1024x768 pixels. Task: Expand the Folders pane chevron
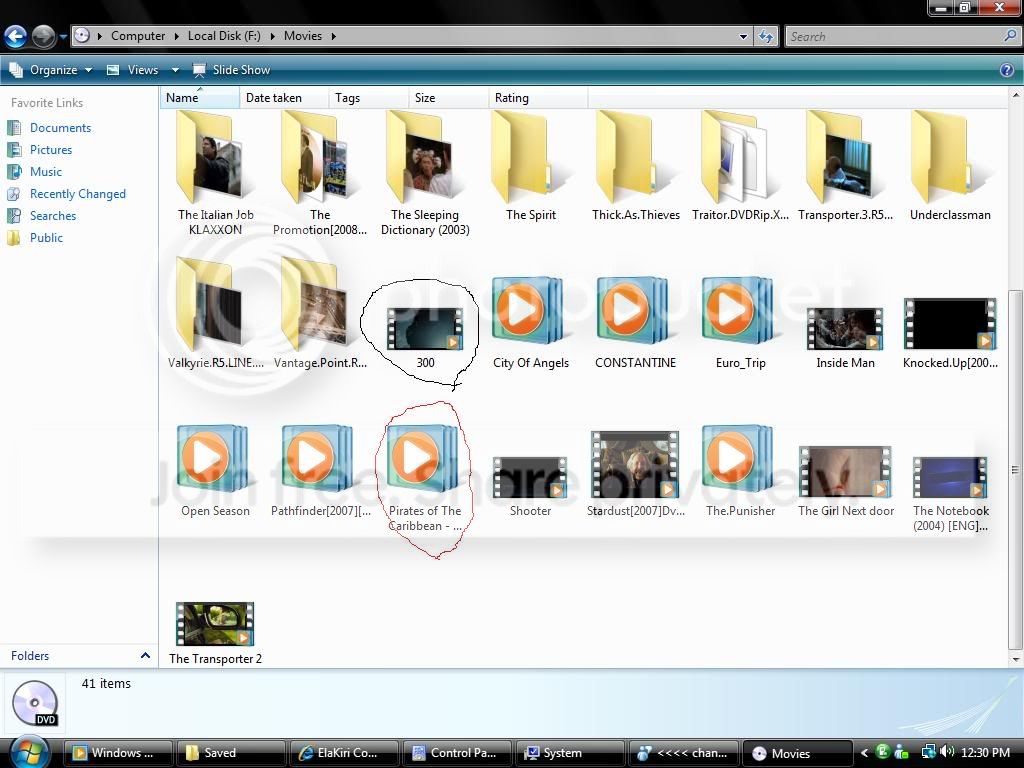(x=145, y=656)
